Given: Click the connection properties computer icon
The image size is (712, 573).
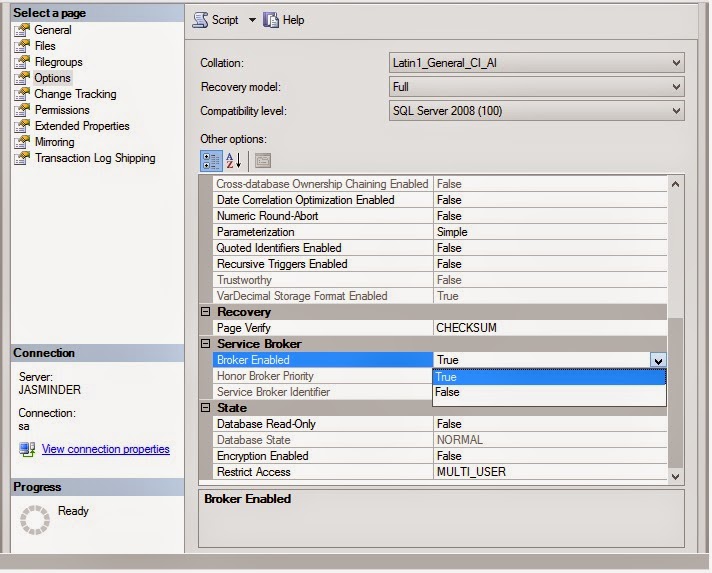Looking at the screenshot, I should click(27, 449).
